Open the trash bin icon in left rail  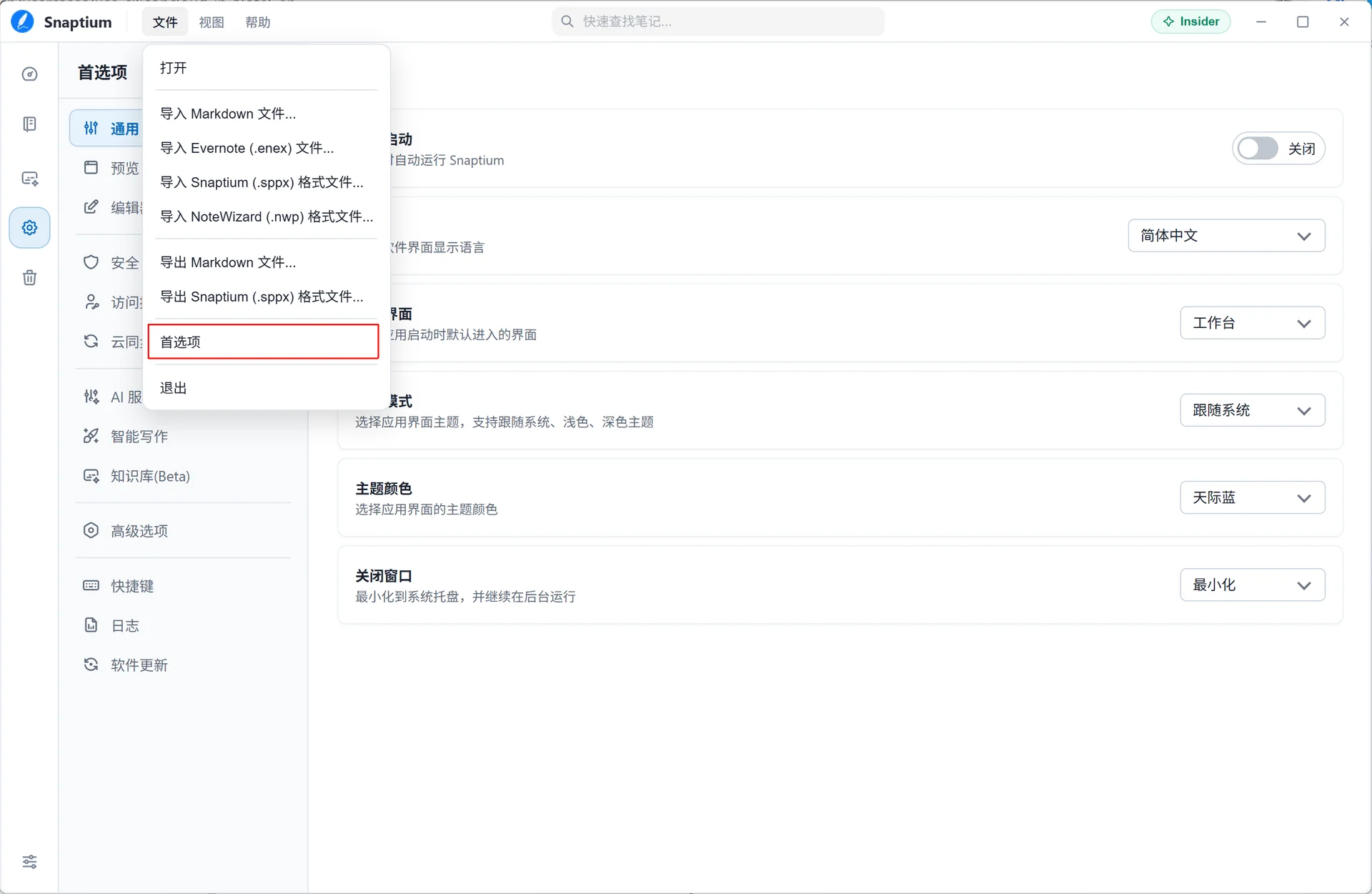29,278
